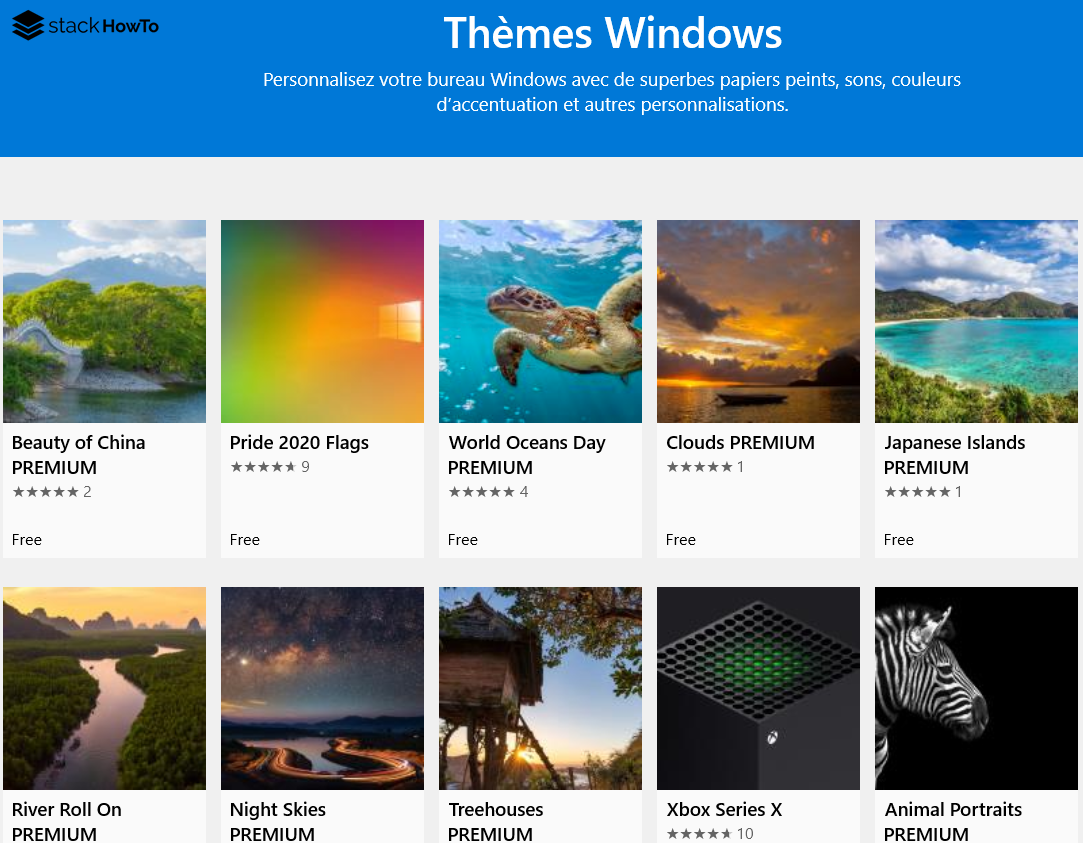This screenshot has width=1083, height=843.
Task: Open the Beauty of China PREMIUM theme
Action: tap(78, 454)
